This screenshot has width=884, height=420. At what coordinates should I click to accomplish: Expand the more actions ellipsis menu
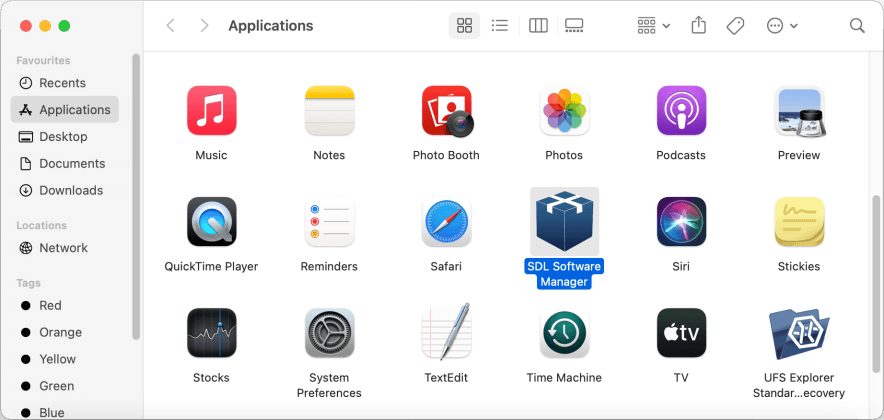pyautogui.click(x=782, y=26)
